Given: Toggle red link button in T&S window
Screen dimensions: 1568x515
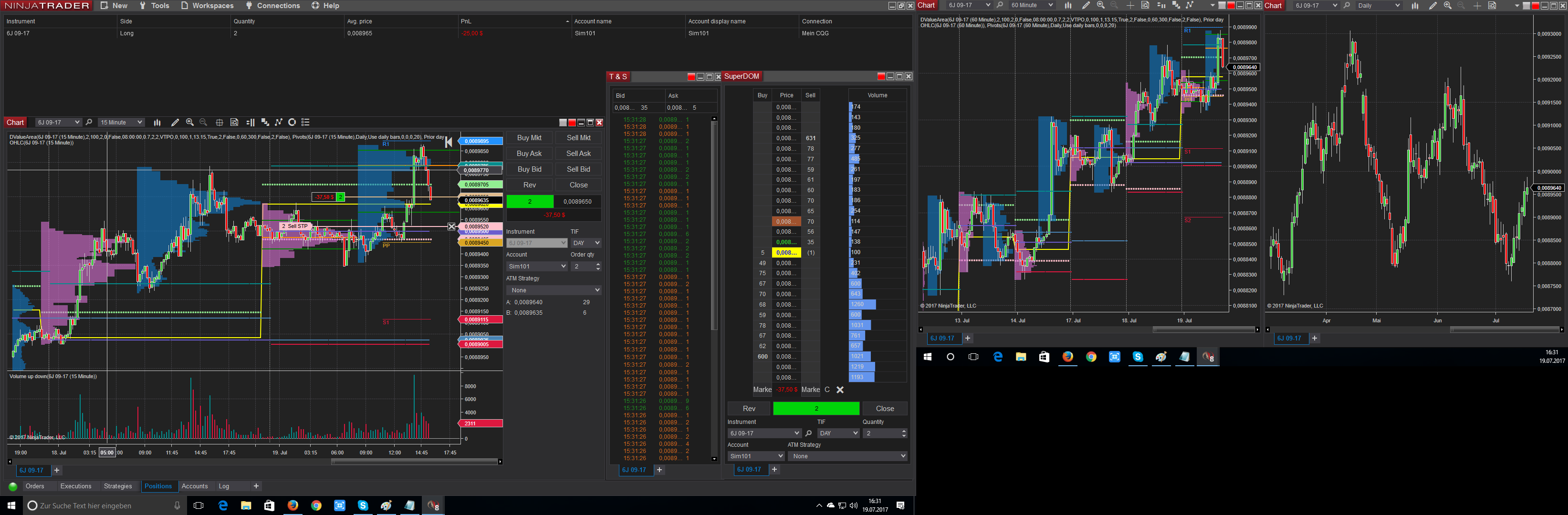Looking at the screenshot, I should (x=691, y=77).
